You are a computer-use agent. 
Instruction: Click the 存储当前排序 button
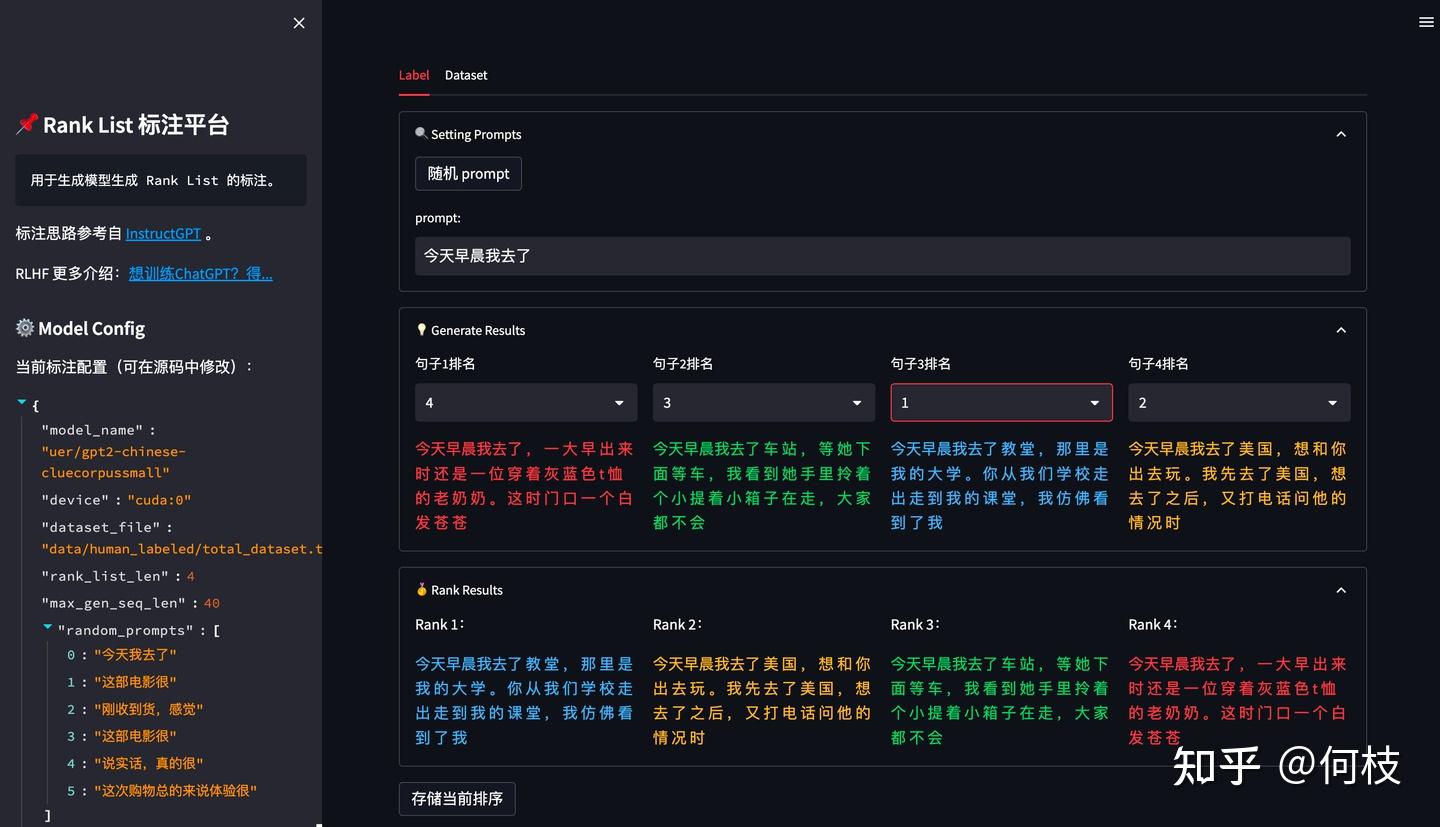(457, 799)
